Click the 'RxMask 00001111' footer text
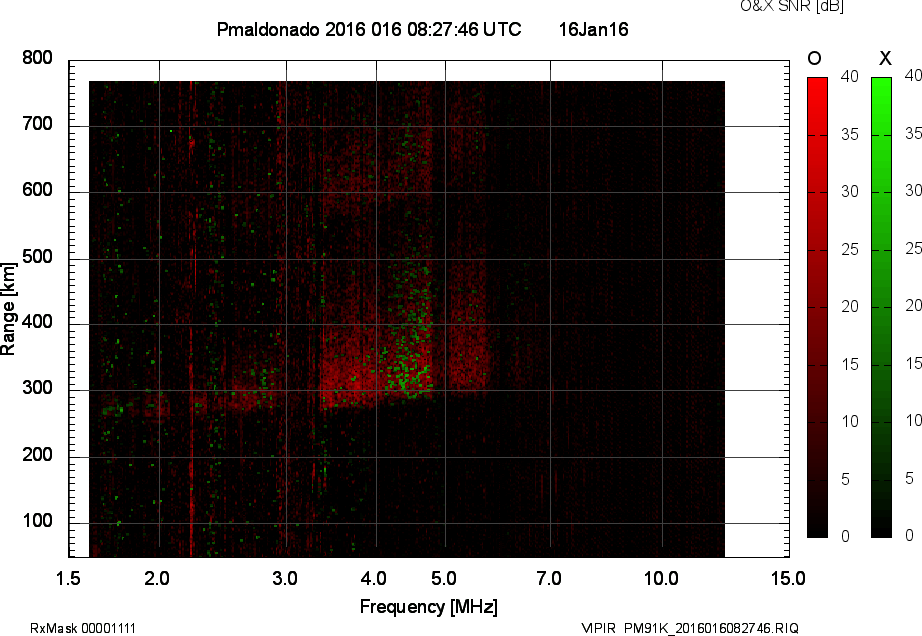 point(83,628)
